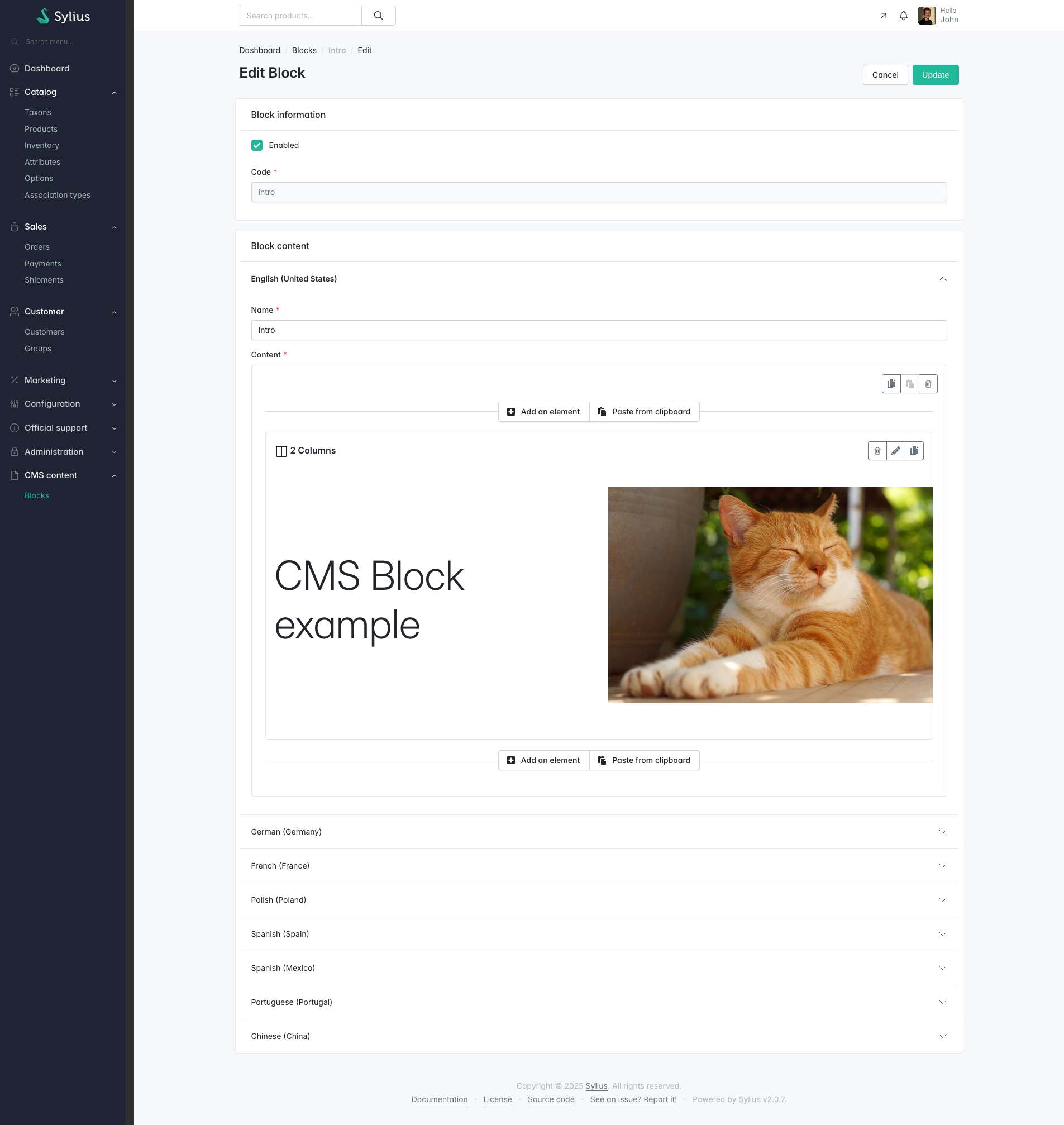
Task: Go to Orders in the sidebar
Action: (x=37, y=247)
